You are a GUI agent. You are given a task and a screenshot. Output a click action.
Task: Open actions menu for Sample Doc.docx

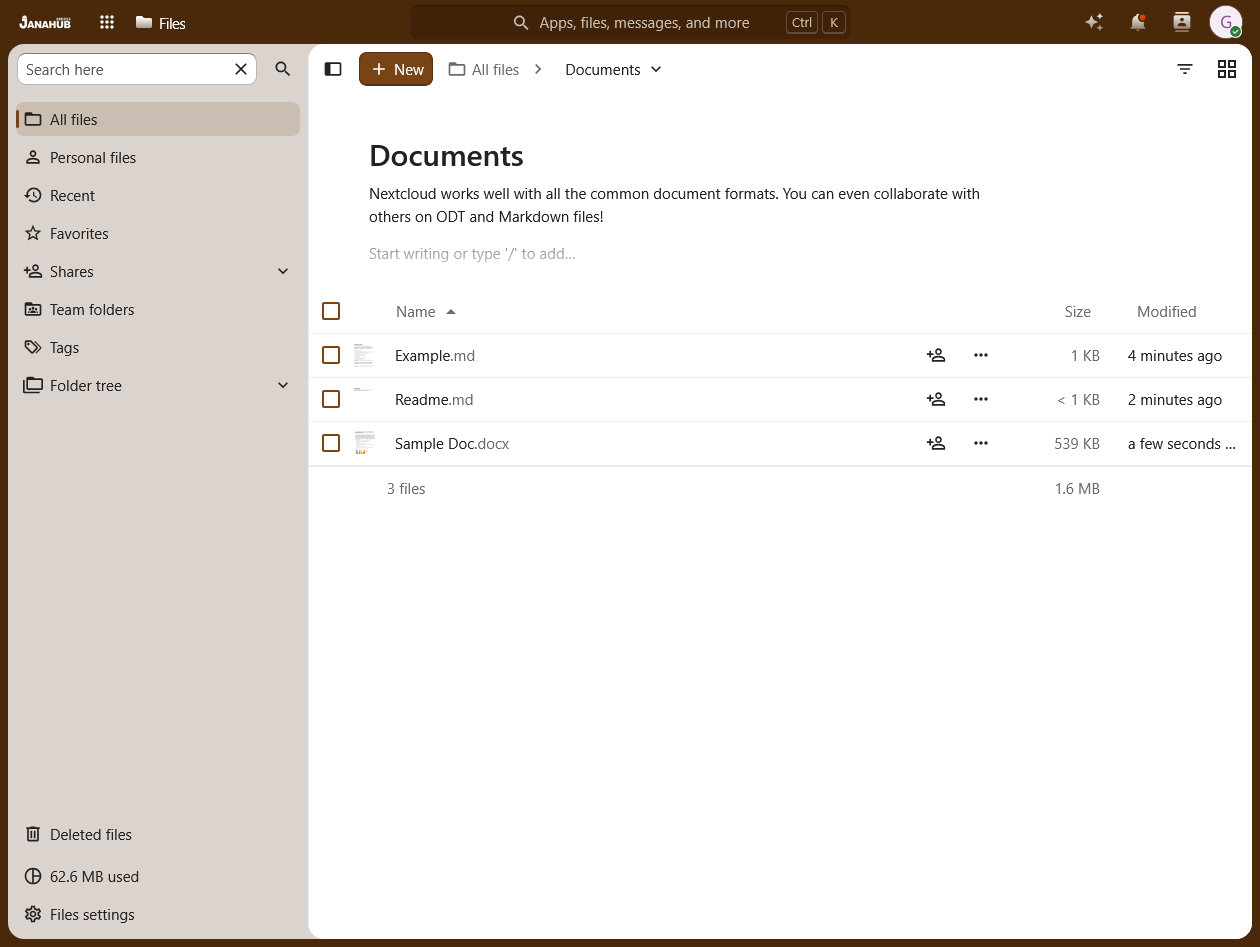coord(981,443)
